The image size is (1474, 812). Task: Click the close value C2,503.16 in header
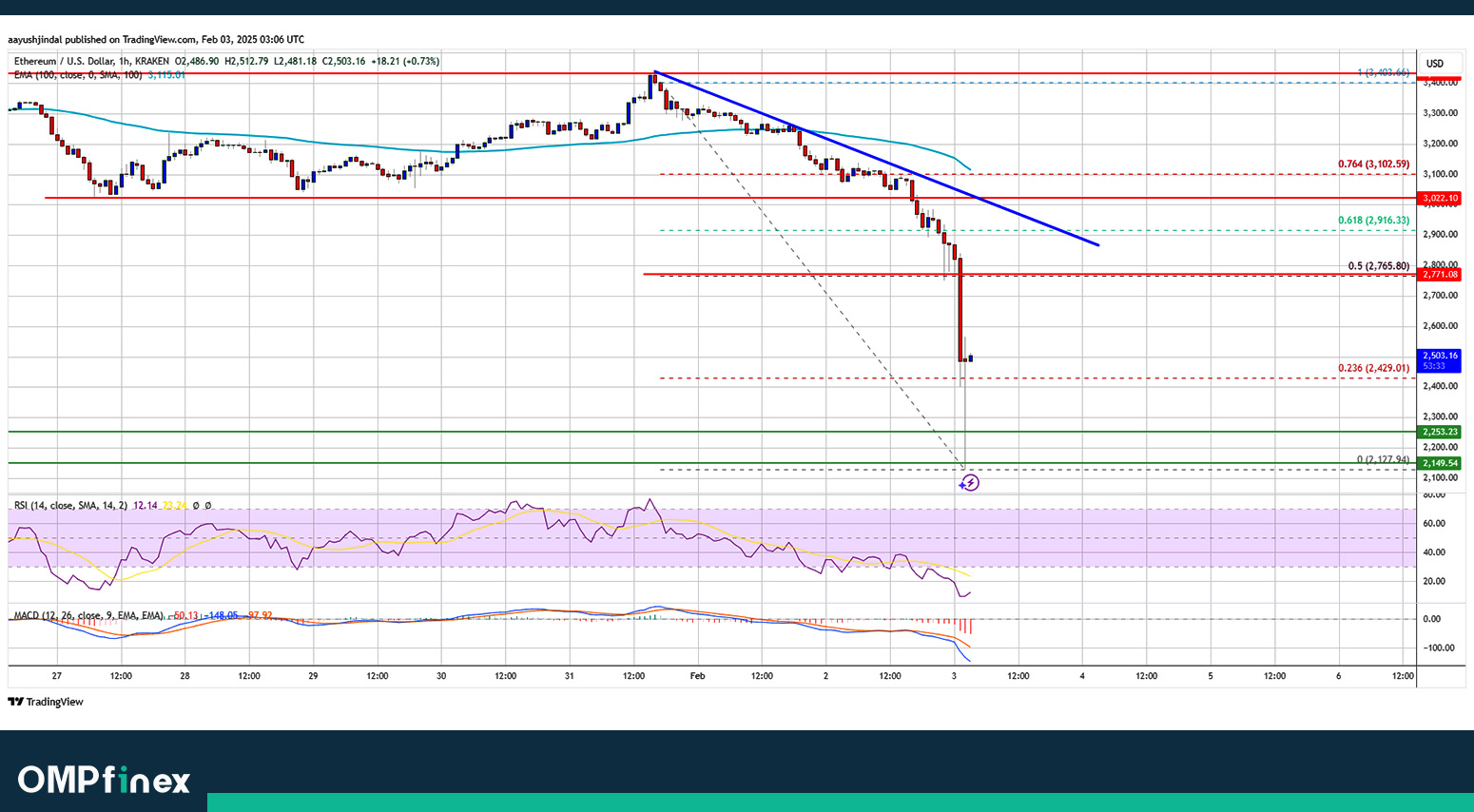(x=343, y=61)
